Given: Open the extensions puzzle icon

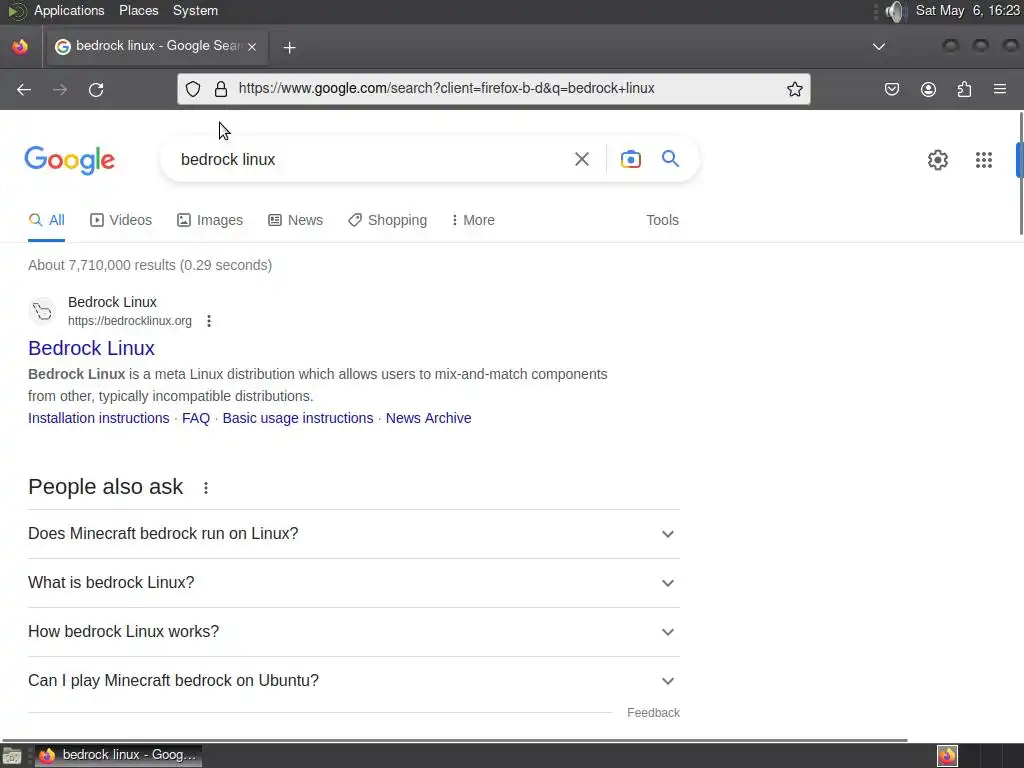Looking at the screenshot, I should coord(964,89).
